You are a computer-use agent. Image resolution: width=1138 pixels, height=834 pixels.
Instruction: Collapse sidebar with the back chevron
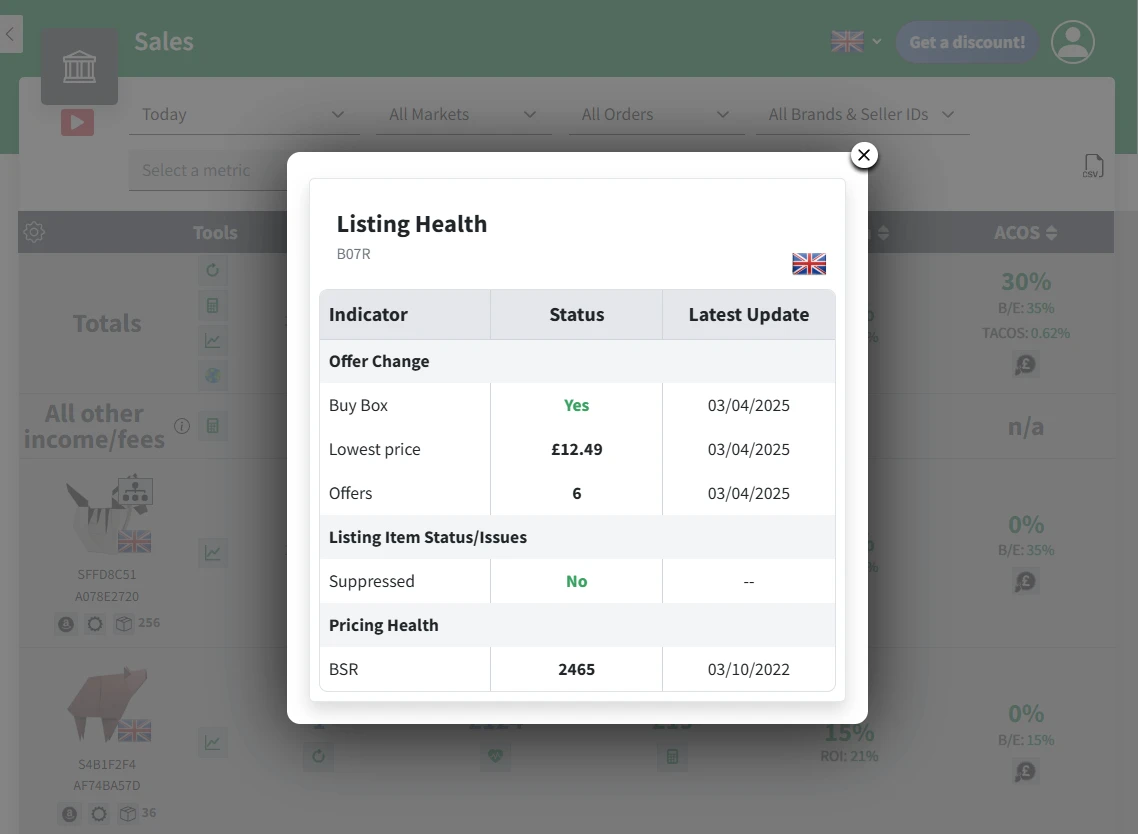[x=10, y=34]
